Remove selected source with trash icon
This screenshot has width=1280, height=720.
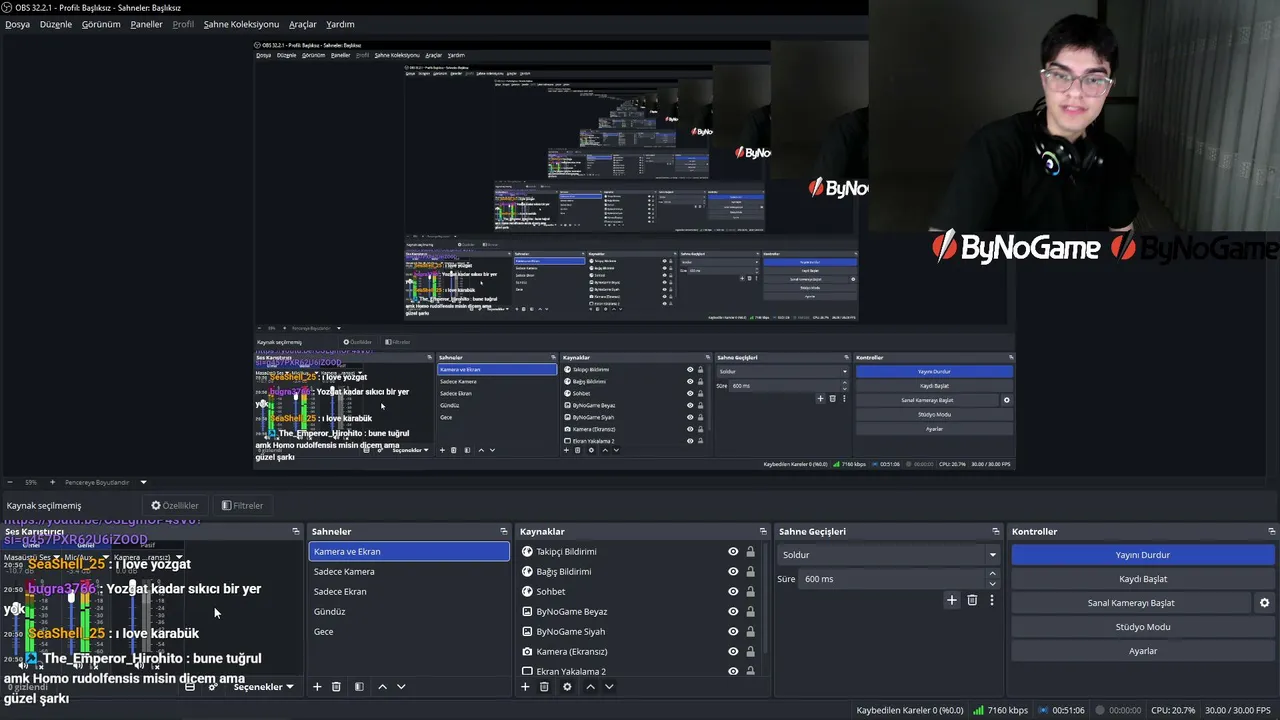pos(544,687)
